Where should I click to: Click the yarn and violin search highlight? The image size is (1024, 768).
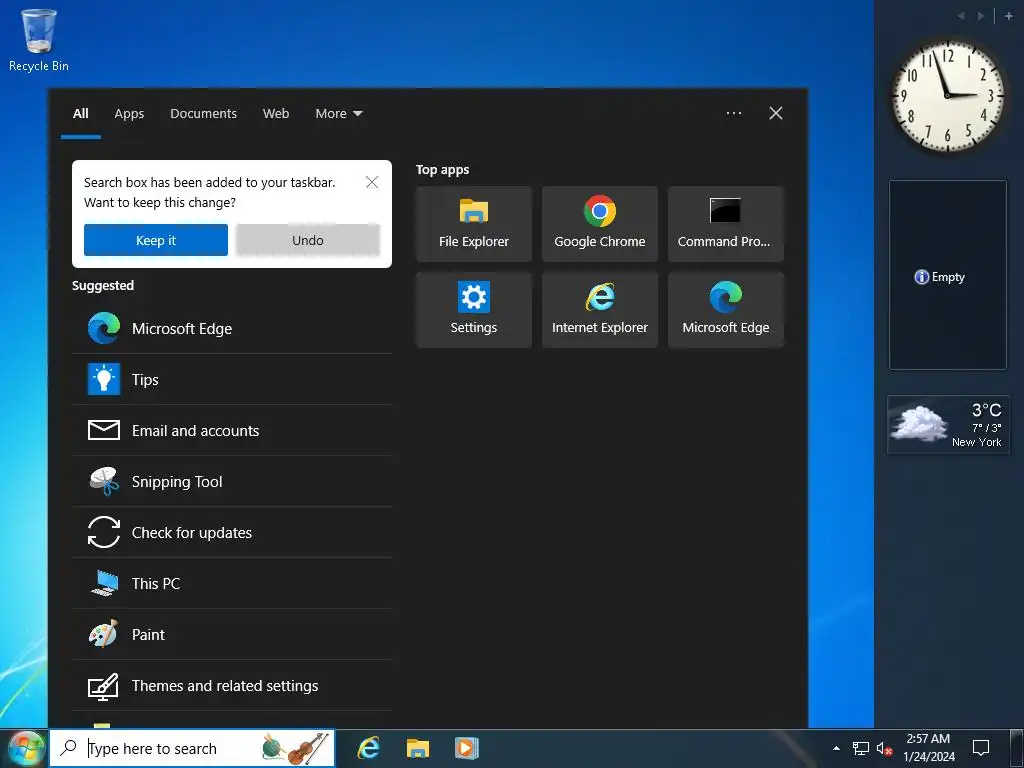tap(294, 748)
